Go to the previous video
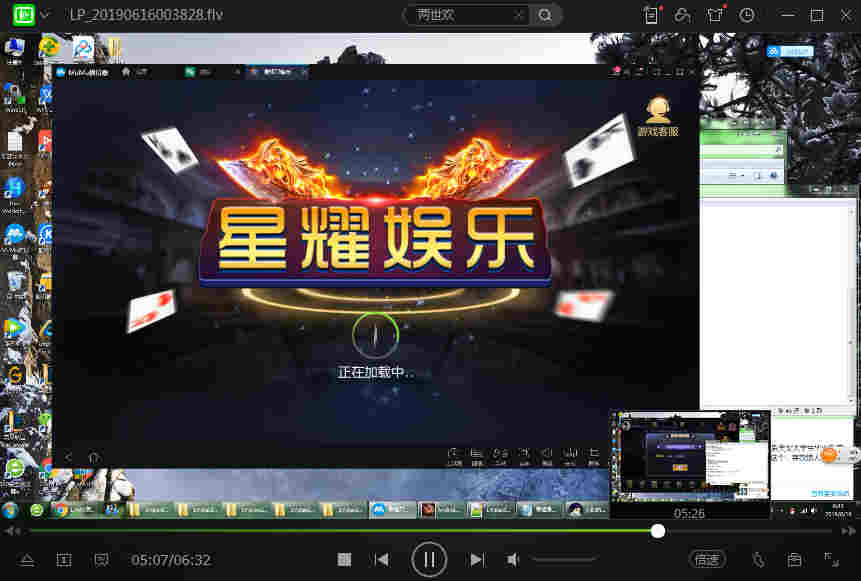The height and width of the screenshot is (581, 861). pyautogui.click(x=382, y=560)
